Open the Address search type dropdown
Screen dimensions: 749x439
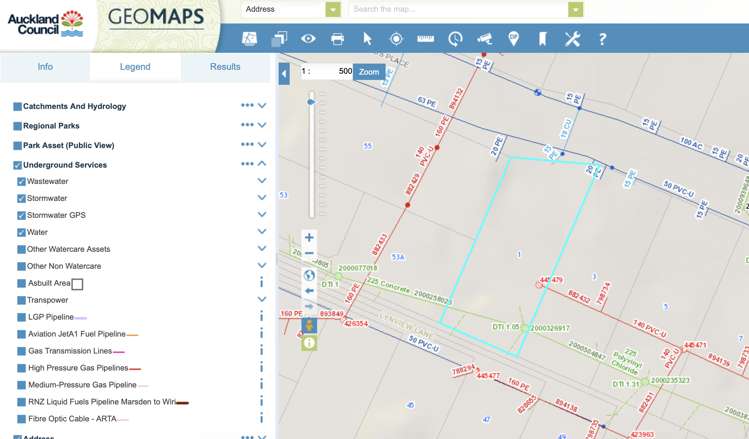pyautogui.click(x=333, y=10)
